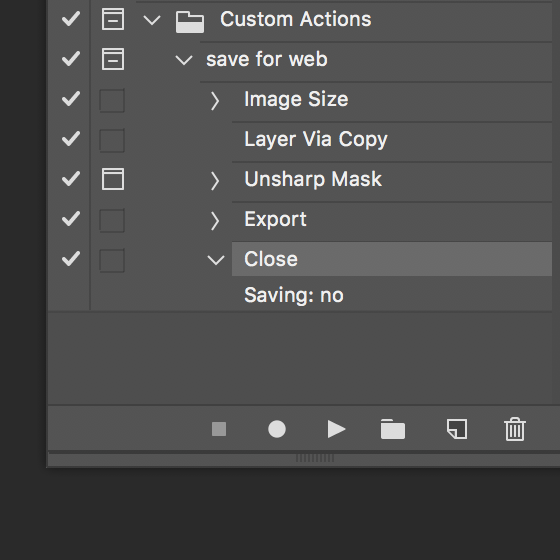Image resolution: width=560 pixels, height=560 pixels.
Task: Click the Stop playing/recording square button
Action: click(x=219, y=429)
